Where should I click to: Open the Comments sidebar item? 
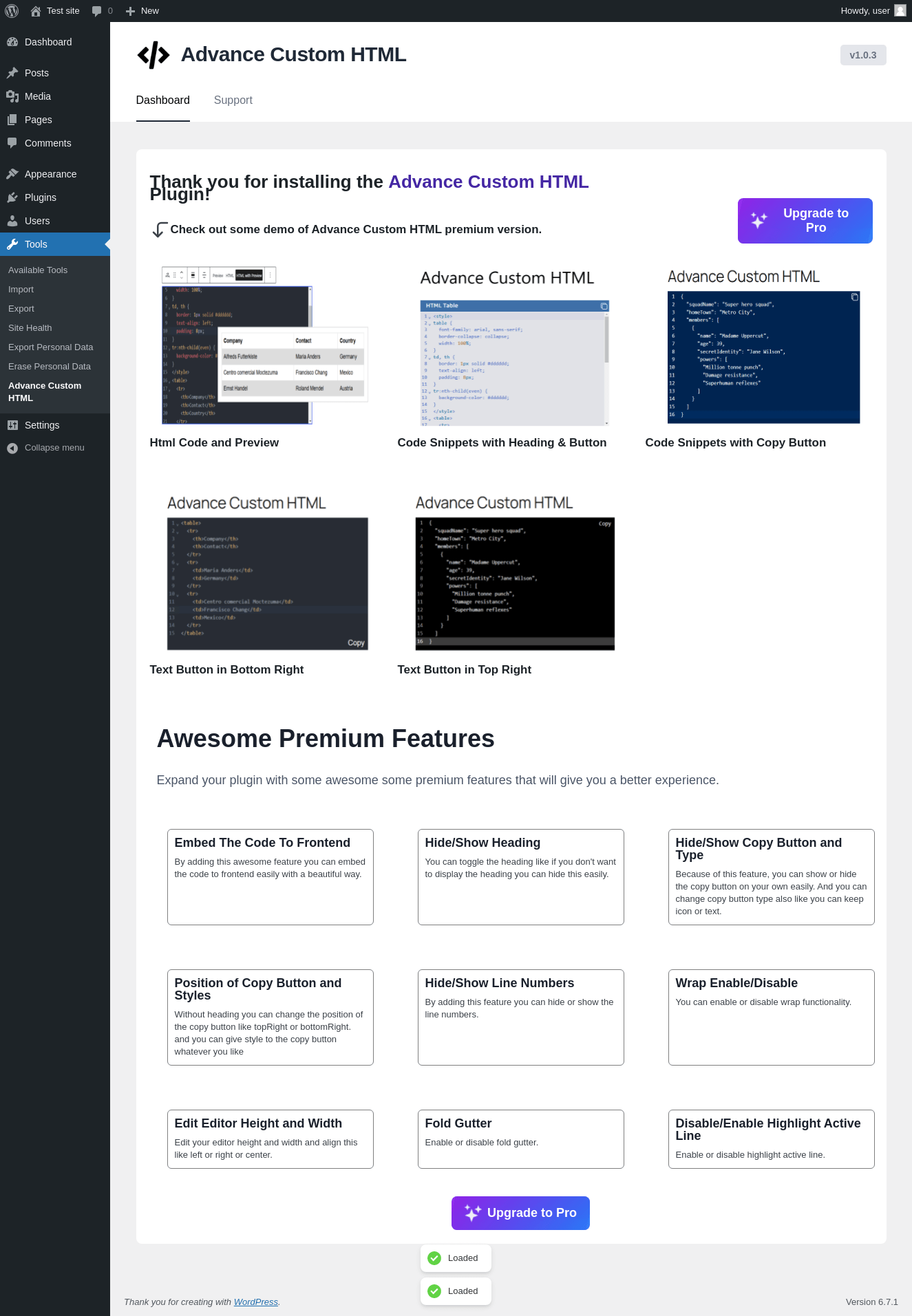coord(55,143)
